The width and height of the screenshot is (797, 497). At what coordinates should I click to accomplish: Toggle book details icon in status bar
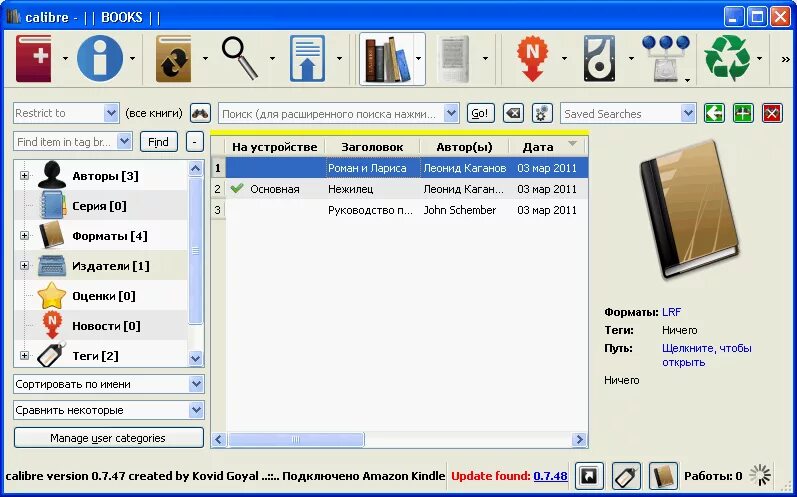point(663,476)
